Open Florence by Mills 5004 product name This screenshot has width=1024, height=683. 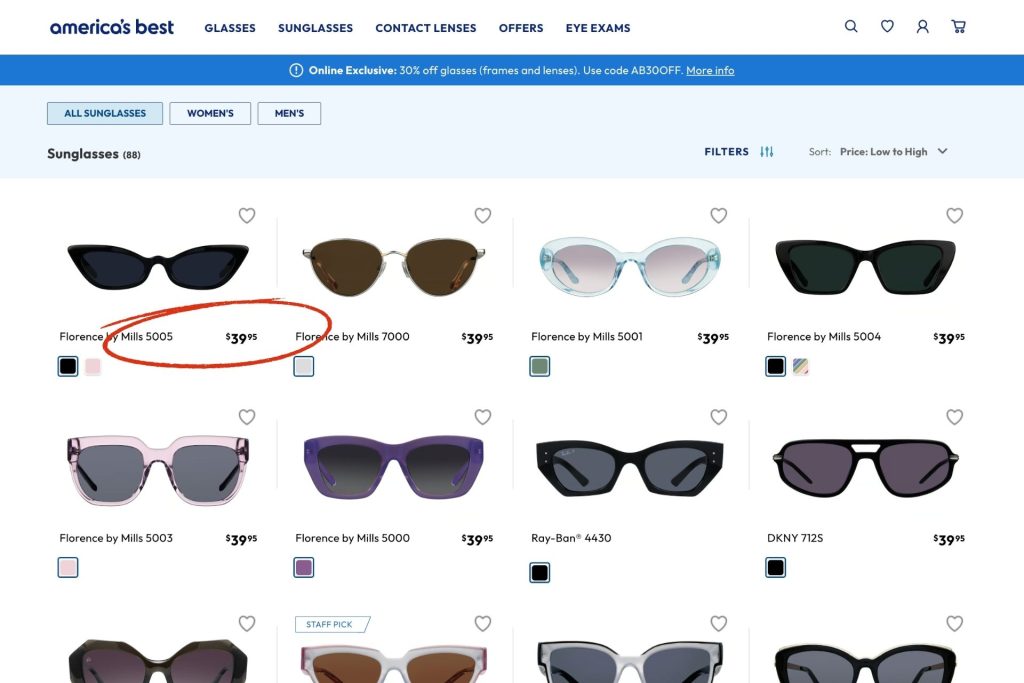(824, 336)
